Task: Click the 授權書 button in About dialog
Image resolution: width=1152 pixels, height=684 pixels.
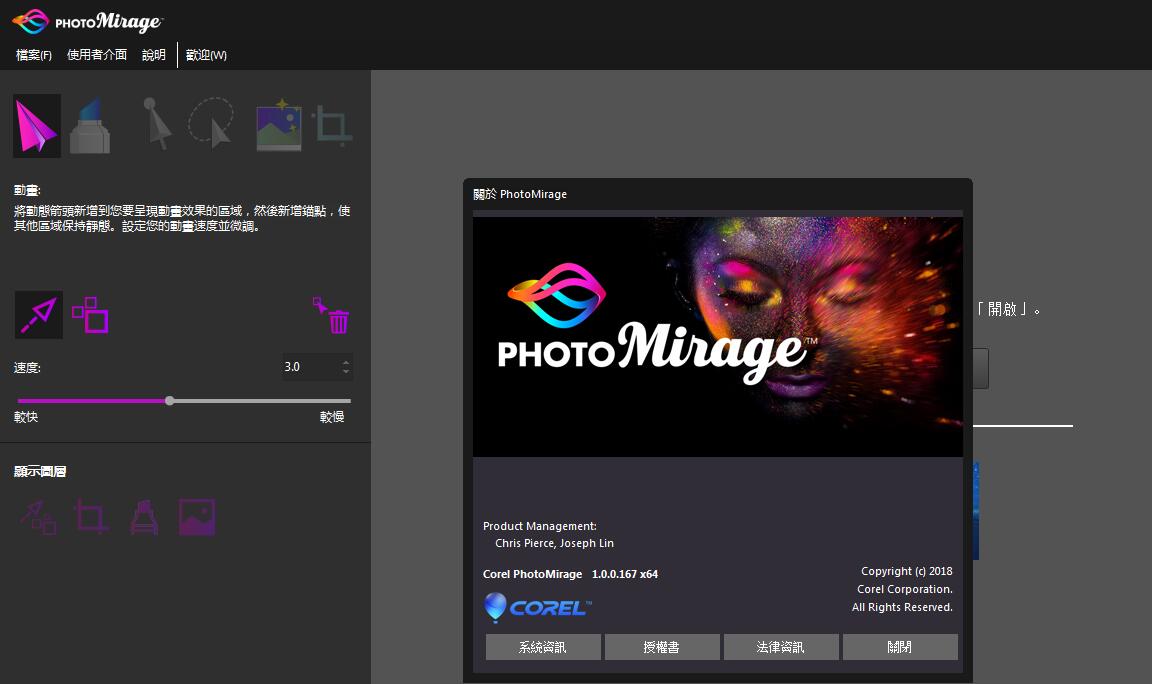Action: [662, 647]
